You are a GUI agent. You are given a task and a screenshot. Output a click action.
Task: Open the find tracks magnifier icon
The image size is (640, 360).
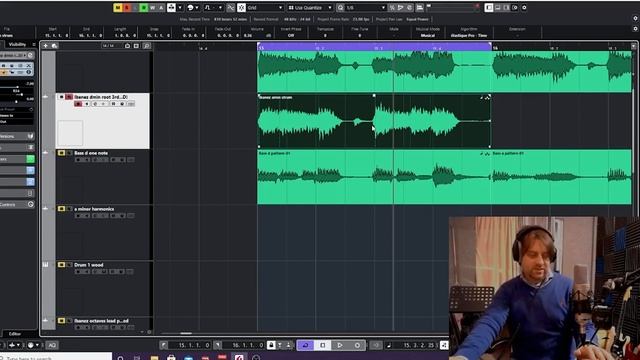tap(147, 46)
